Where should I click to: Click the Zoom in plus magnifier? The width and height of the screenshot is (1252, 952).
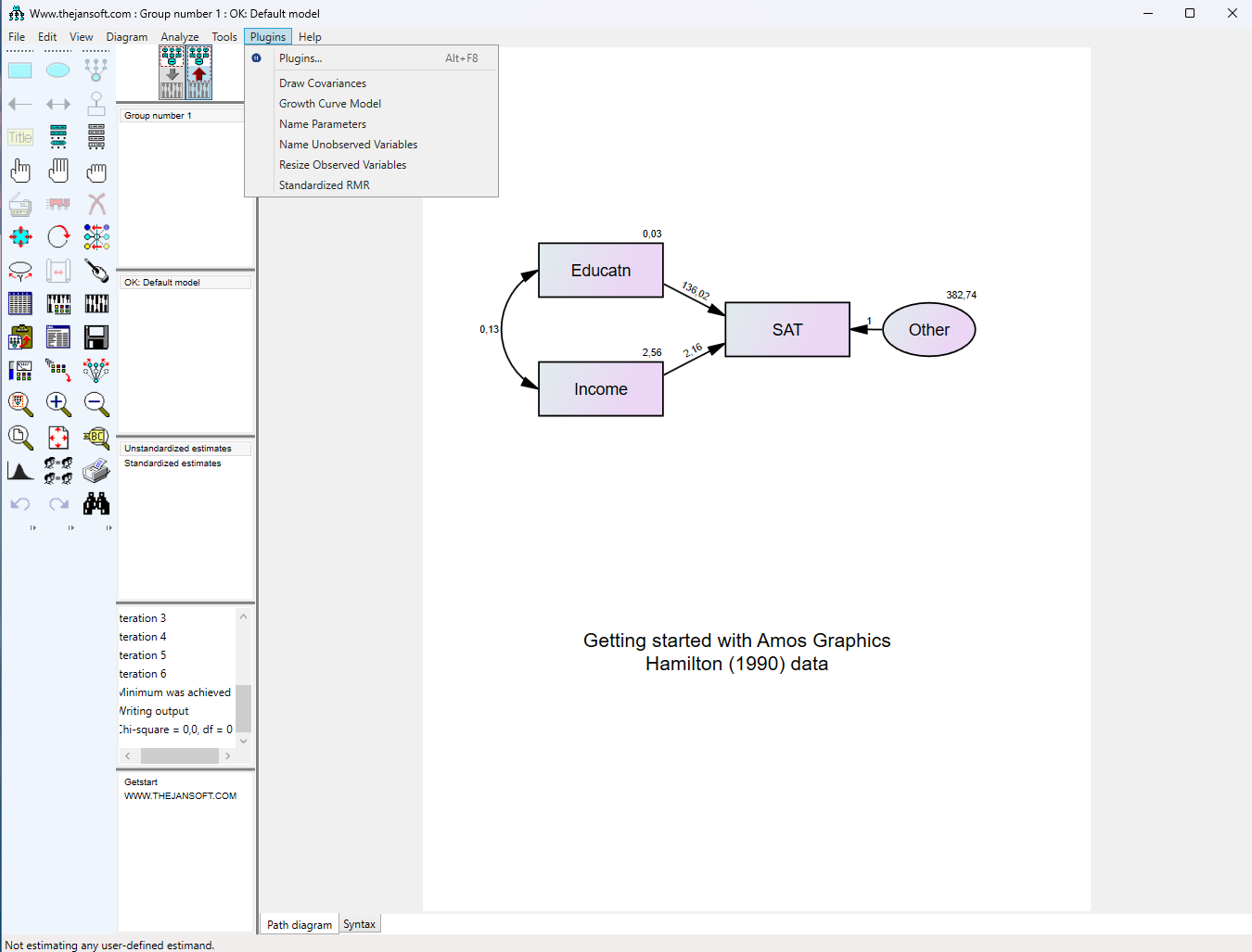58,404
